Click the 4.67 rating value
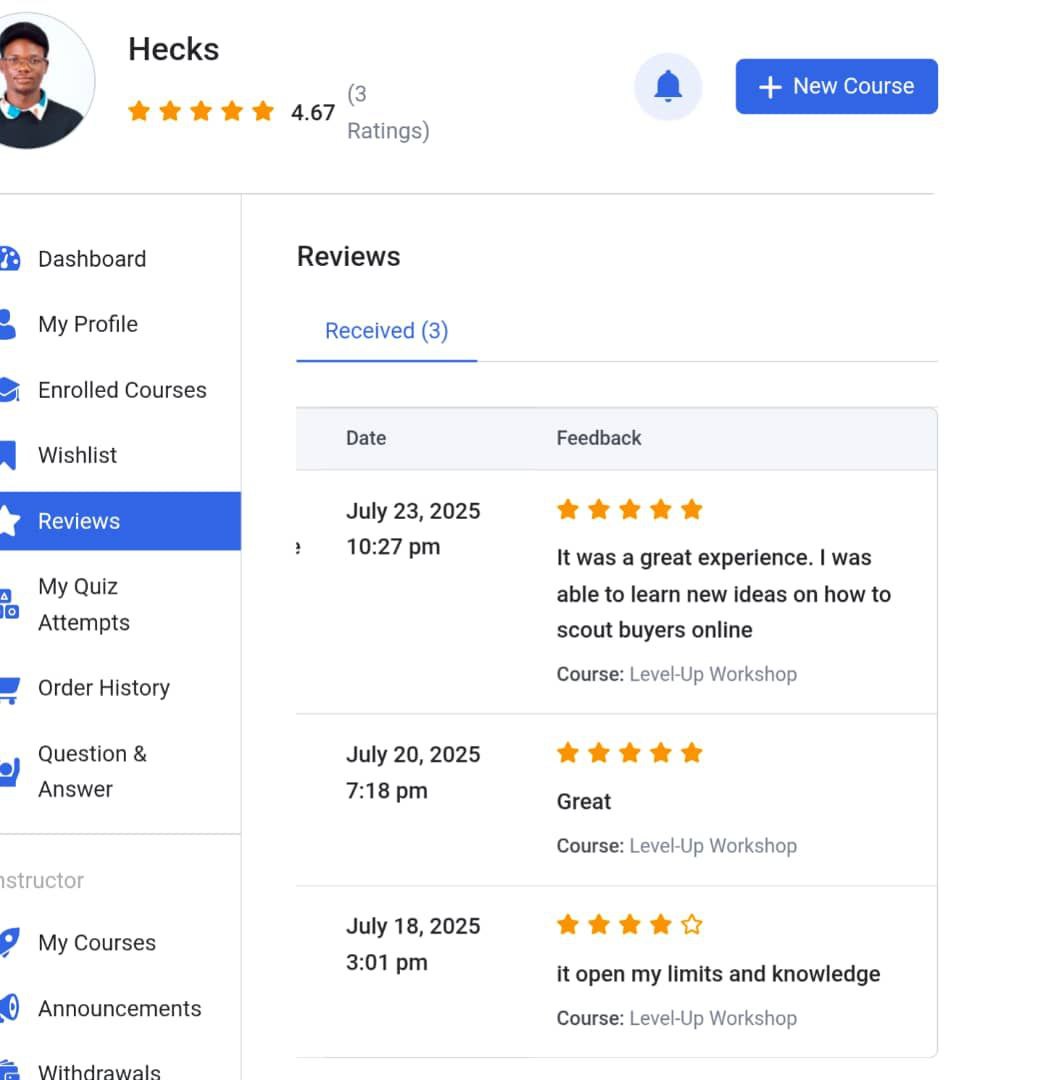The image size is (1043, 1080). tap(313, 112)
